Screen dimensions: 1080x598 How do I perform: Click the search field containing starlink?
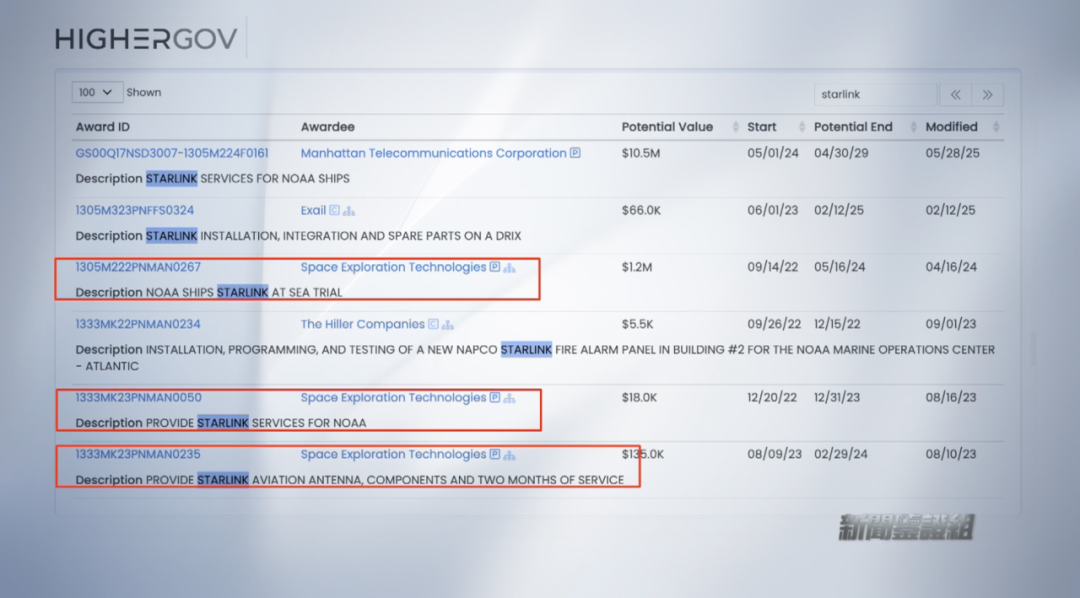tap(875, 94)
